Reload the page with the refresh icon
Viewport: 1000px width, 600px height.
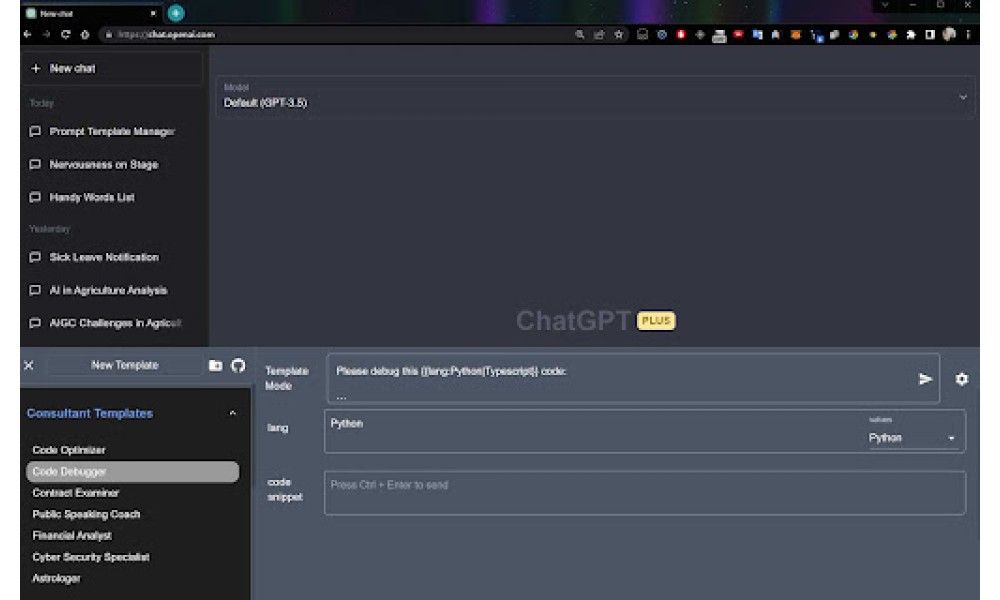(x=65, y=34)
